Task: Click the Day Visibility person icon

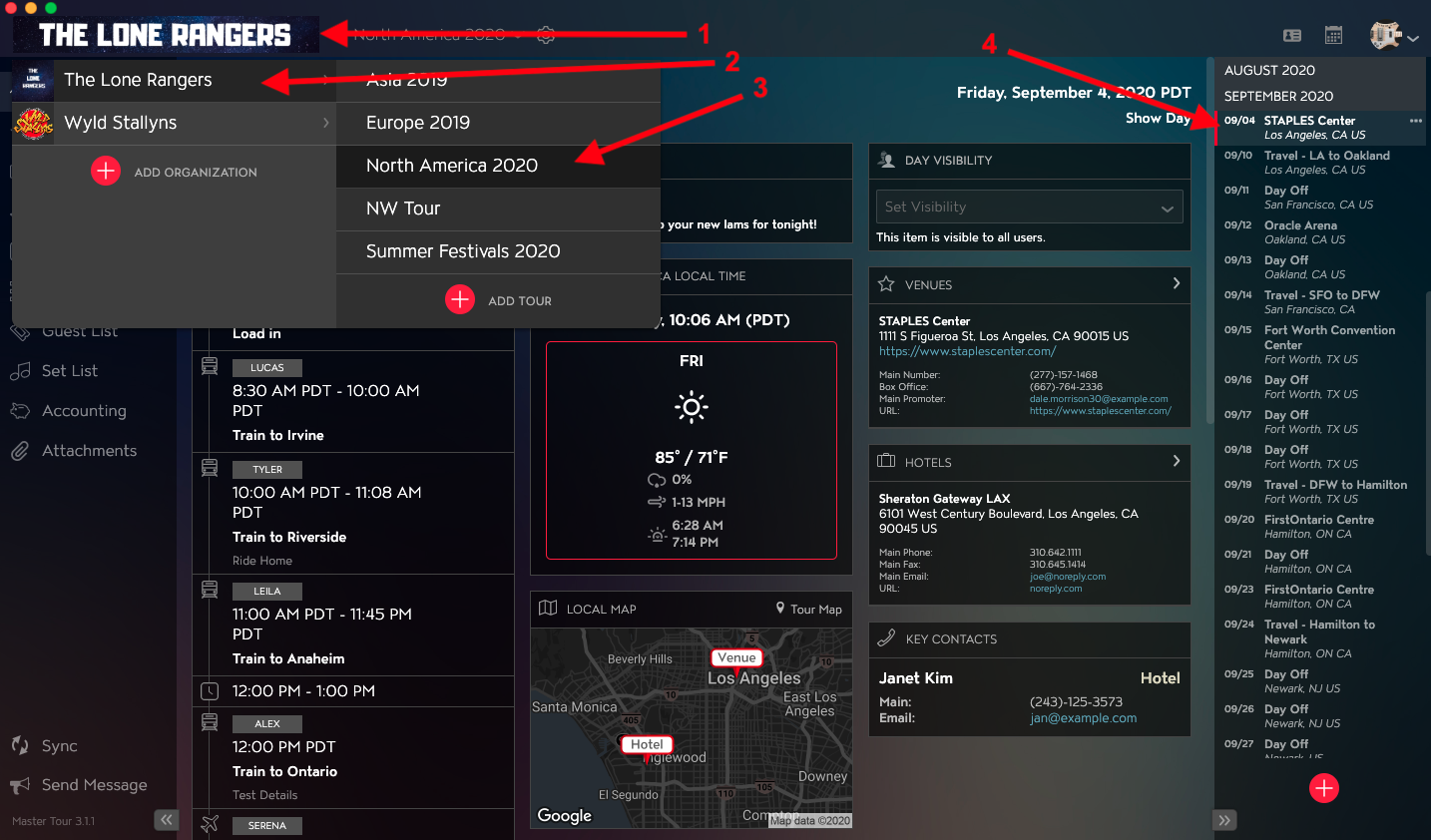Action: (x=886, y=160)
